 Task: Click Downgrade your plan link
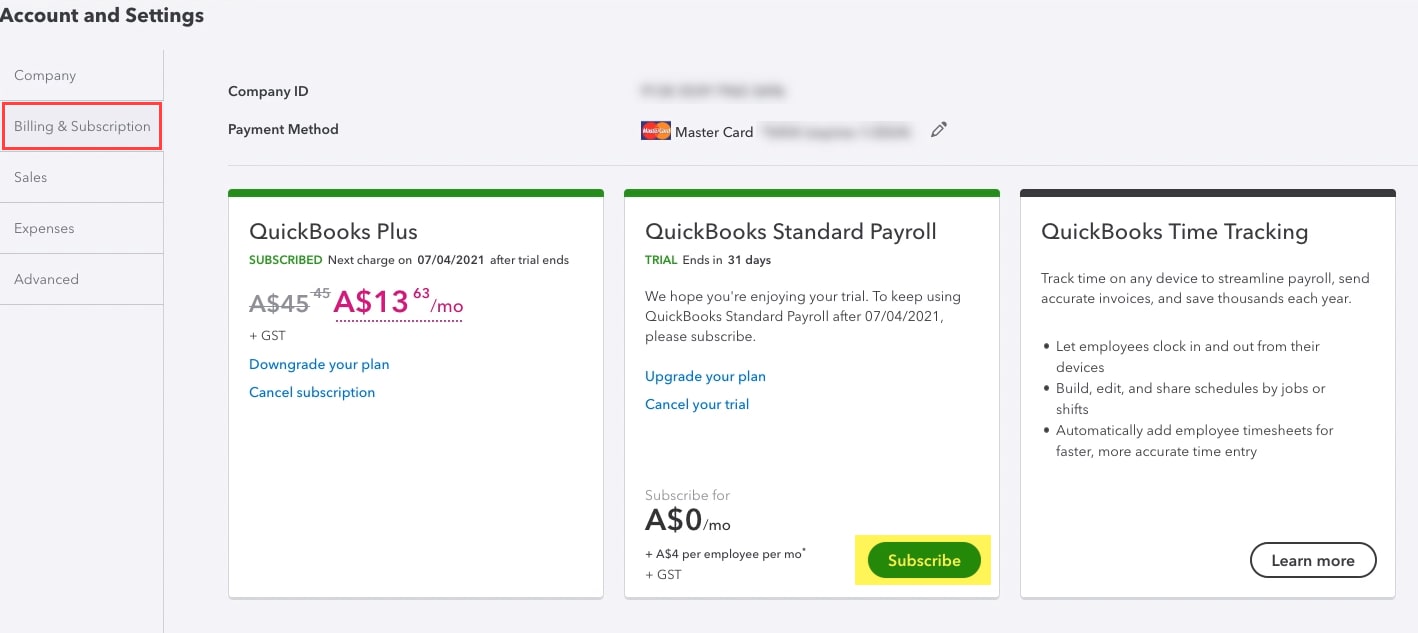tap(319, 364)
